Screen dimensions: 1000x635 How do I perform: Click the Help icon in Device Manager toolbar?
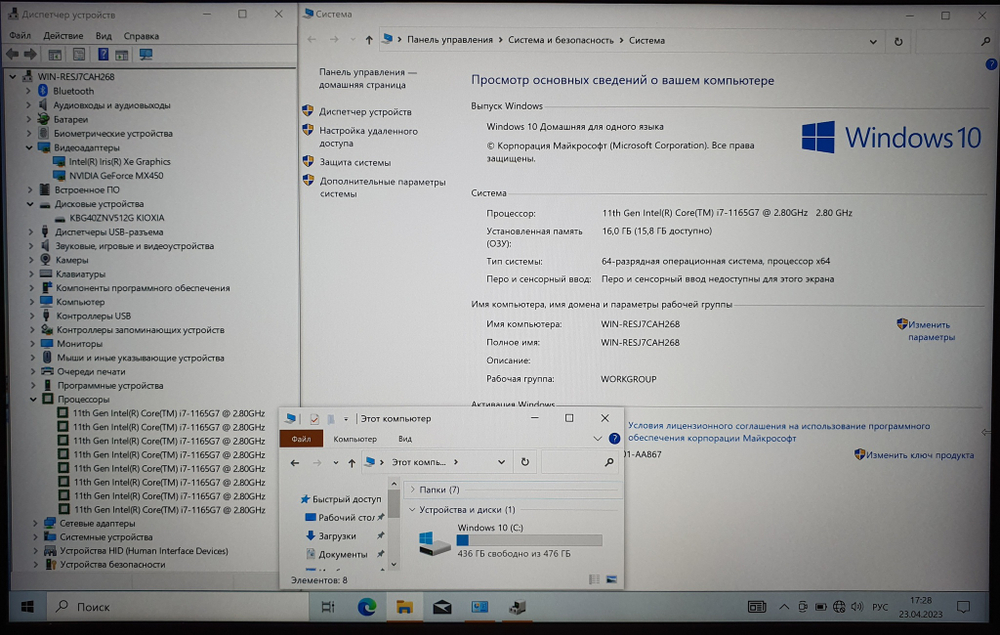[102, 54]
